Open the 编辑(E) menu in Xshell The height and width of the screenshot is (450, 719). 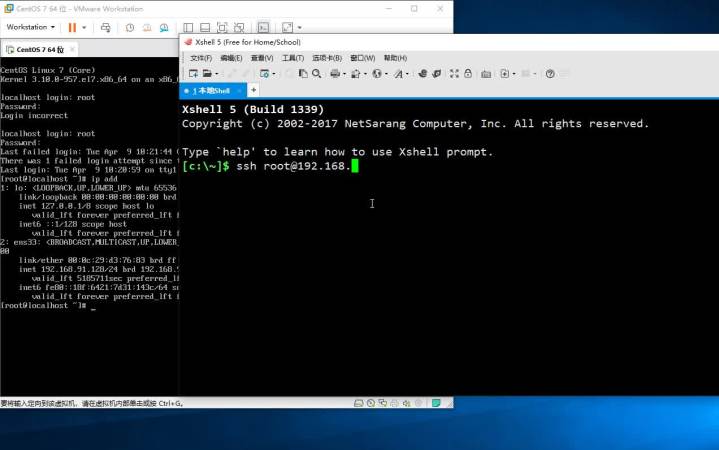tap(231, 58)
